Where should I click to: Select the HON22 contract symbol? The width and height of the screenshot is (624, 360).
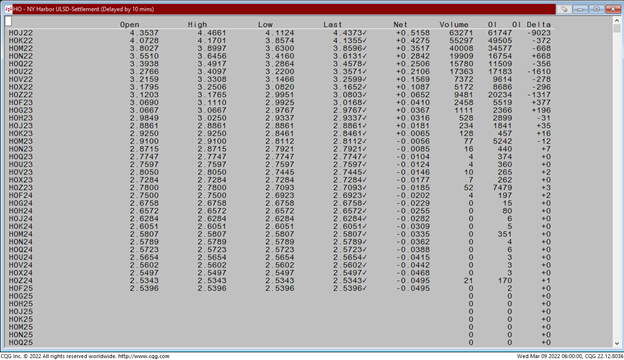(x=21, y=56)
